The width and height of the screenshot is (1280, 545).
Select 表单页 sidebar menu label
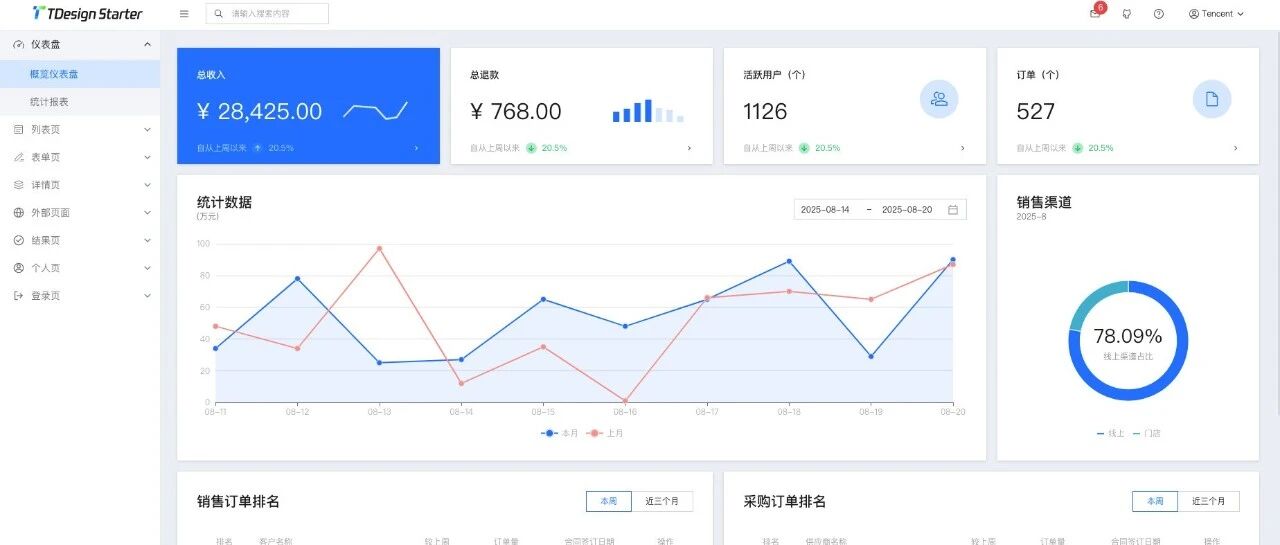[45, 157]
